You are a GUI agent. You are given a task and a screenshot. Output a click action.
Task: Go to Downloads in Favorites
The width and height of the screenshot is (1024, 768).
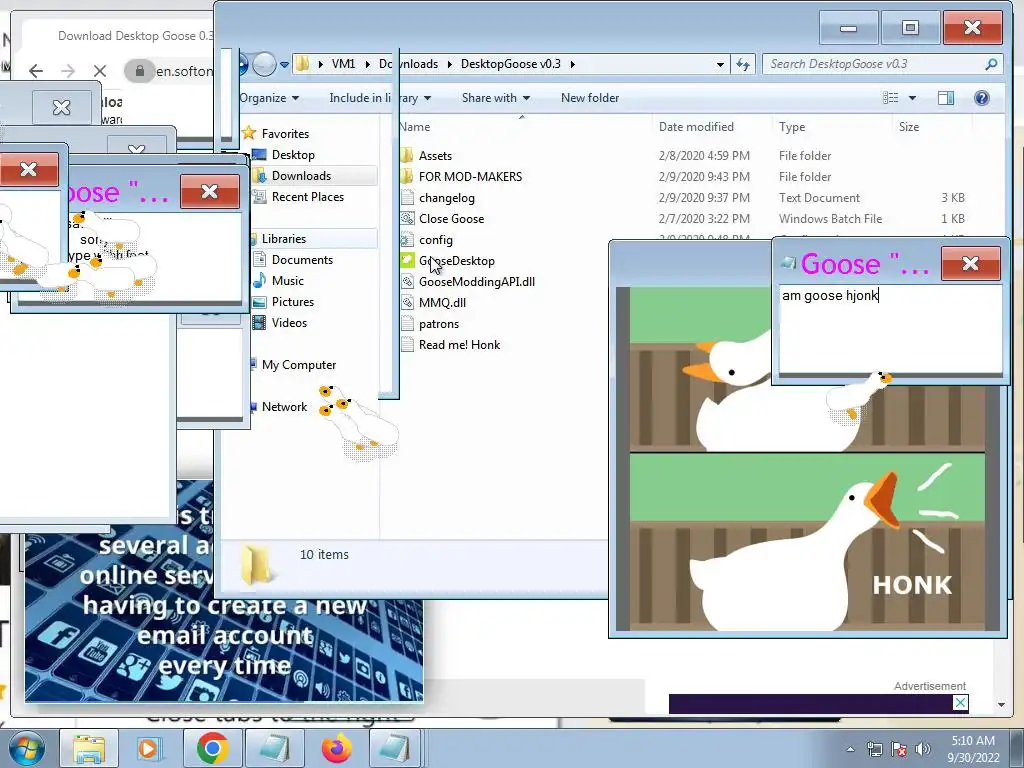pos(301,176)
